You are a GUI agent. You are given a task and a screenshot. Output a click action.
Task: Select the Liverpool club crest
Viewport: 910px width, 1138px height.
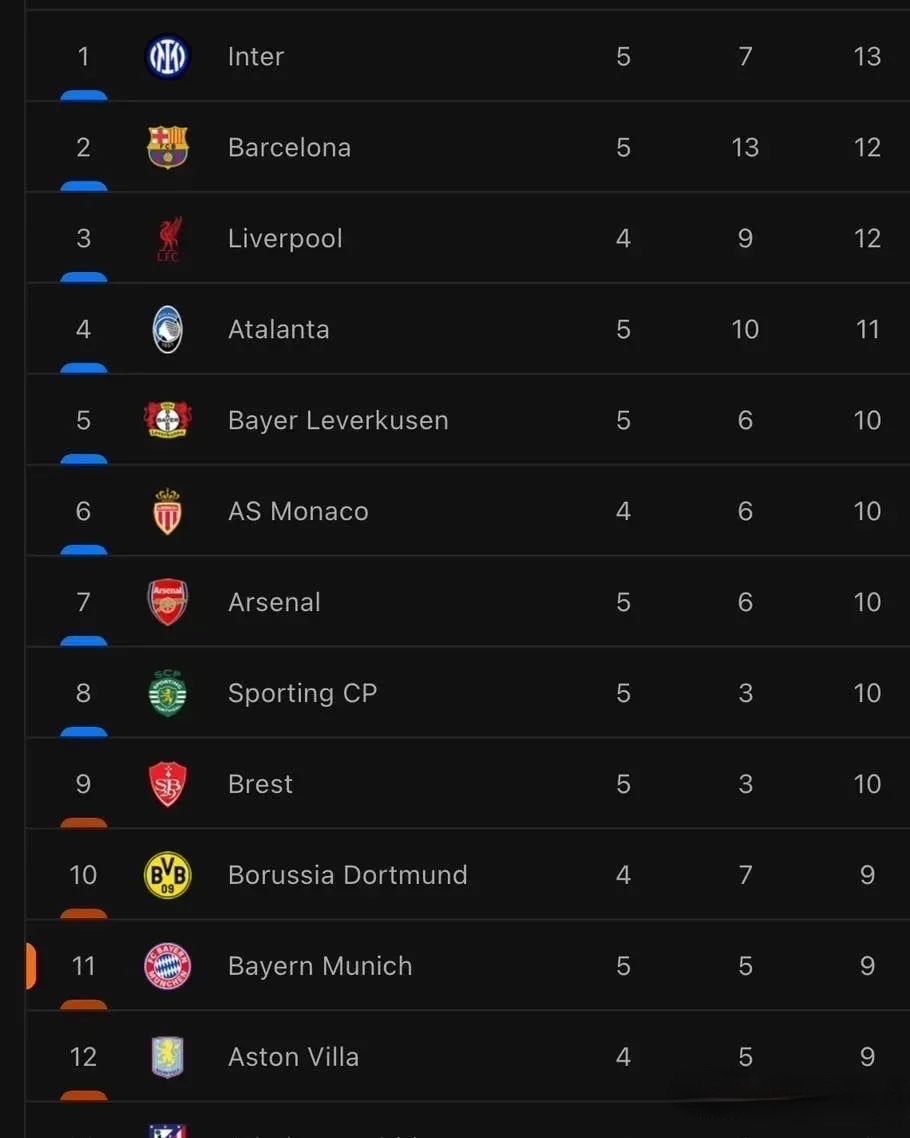(x=167, y=239)
